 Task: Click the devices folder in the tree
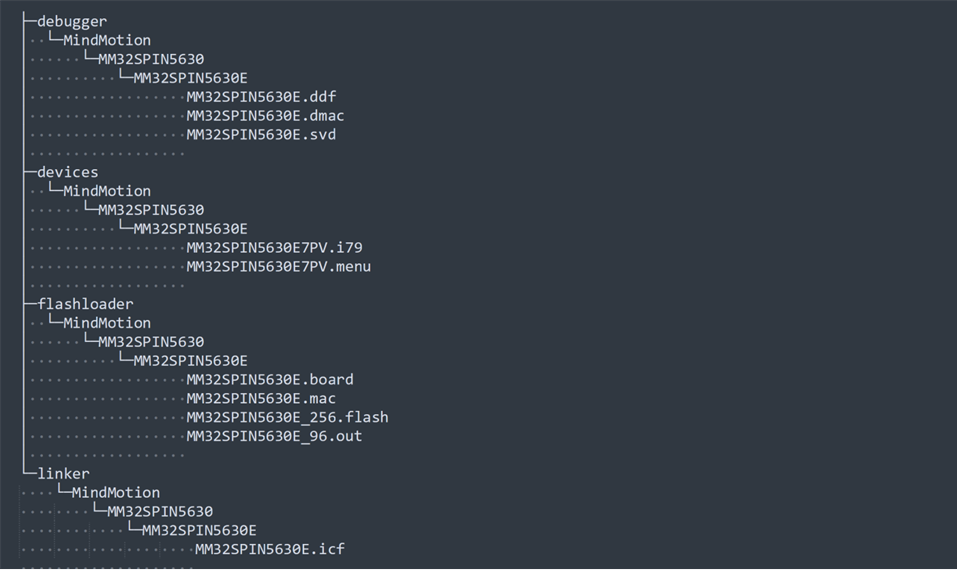point(68,172)
